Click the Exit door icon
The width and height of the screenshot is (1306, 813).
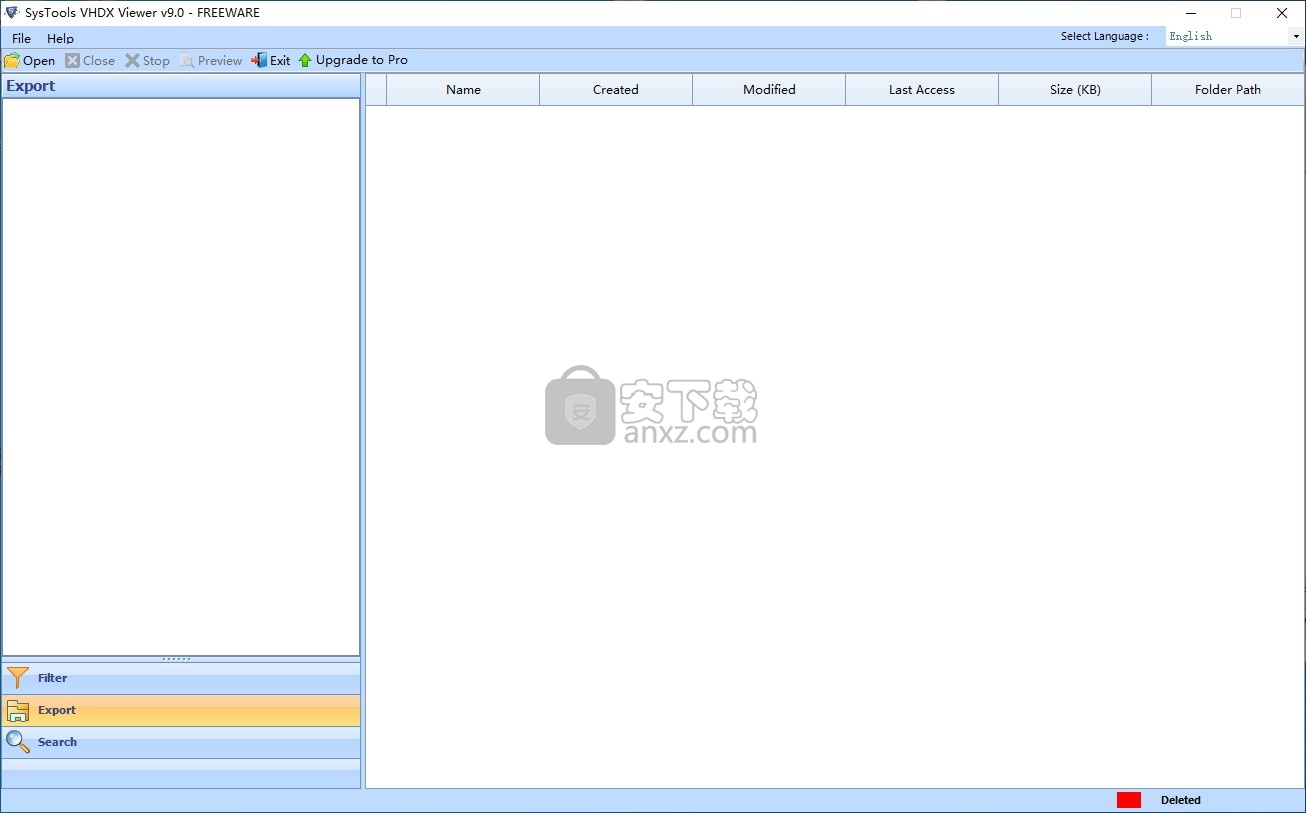[259, 60]
